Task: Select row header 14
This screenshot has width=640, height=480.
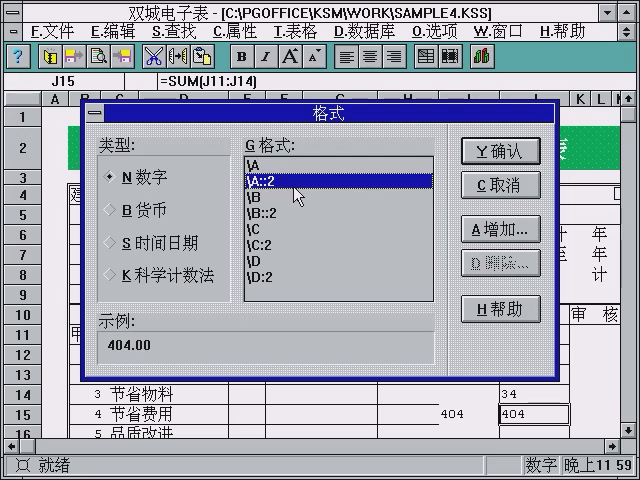Action: (x=23, y=395)
